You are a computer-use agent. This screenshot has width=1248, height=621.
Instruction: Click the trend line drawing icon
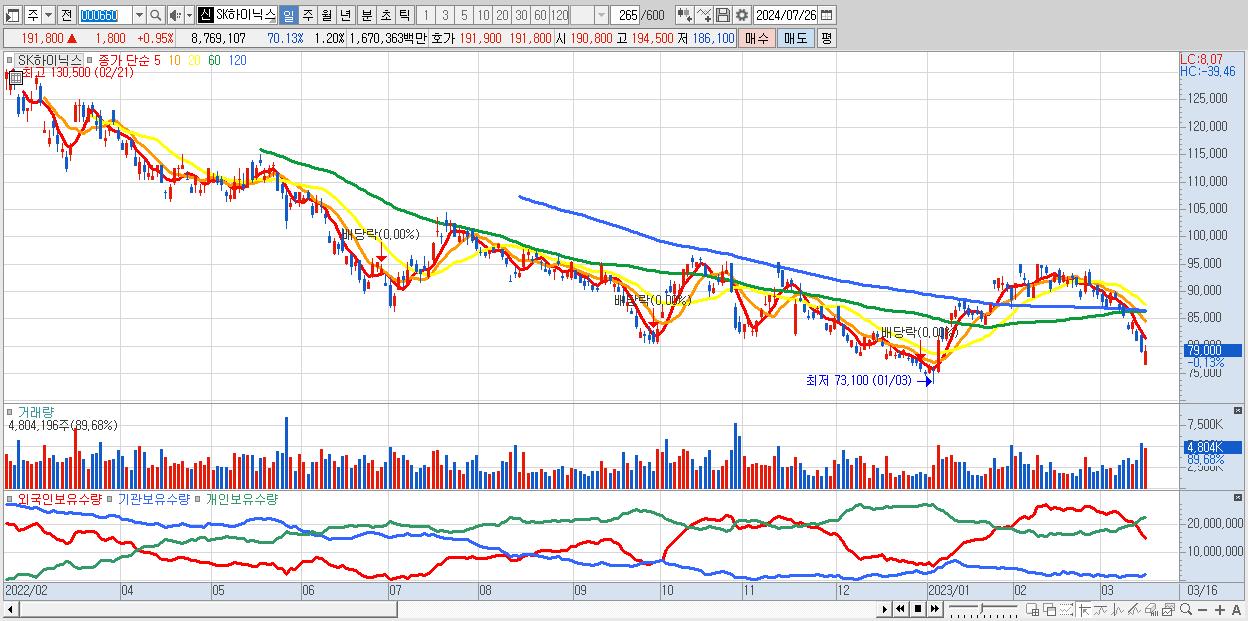(1101, 610)
